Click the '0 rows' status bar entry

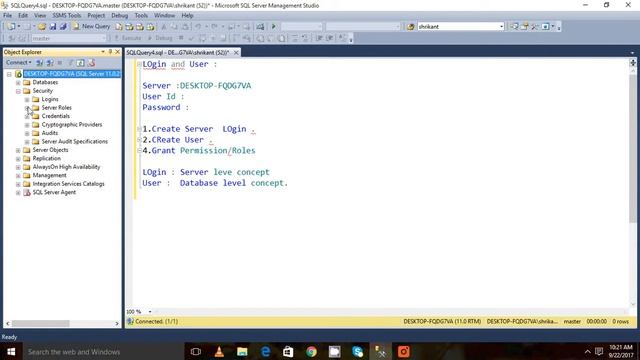pos(620,322)
